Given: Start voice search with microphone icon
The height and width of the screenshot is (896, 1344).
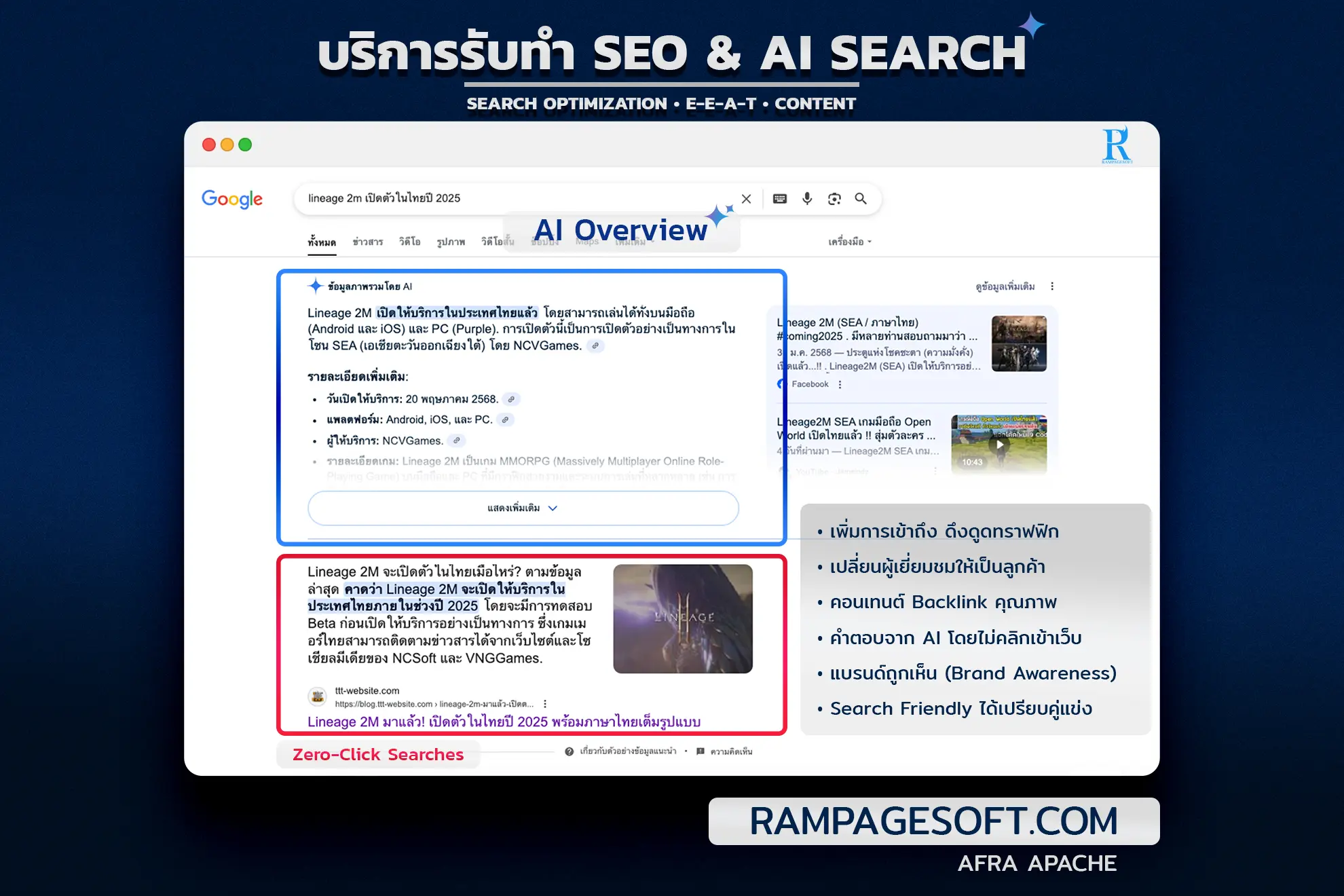Looking at the screenshot, I should click(x=807, y=199).
